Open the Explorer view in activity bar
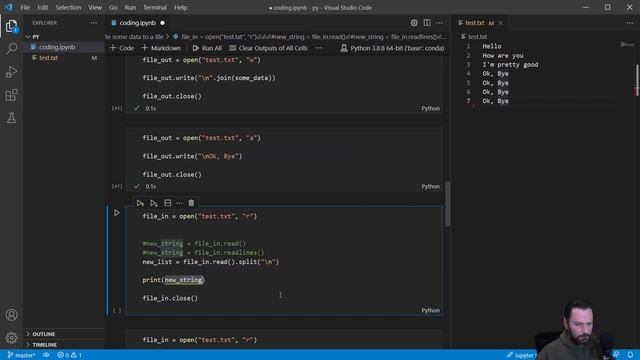This screenshot has height=360, width=640. click(11, 27)
